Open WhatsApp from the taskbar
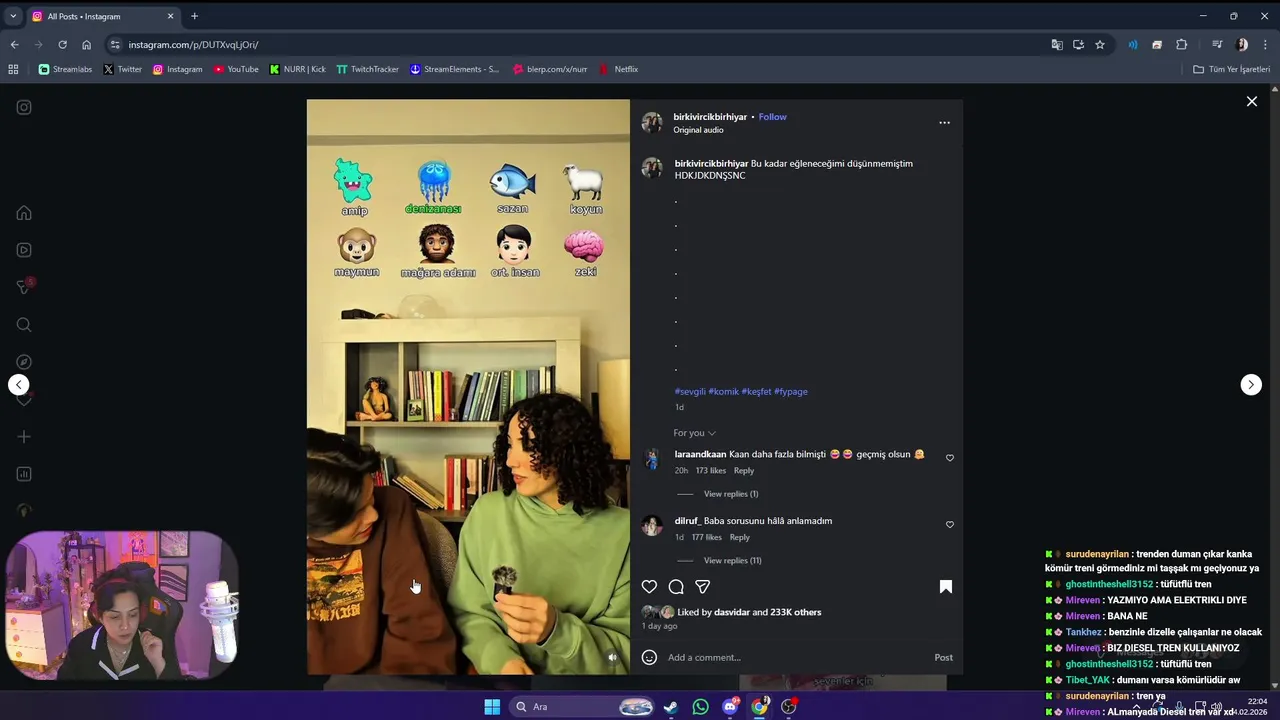 pyautogui.click(x=701, y=707)
